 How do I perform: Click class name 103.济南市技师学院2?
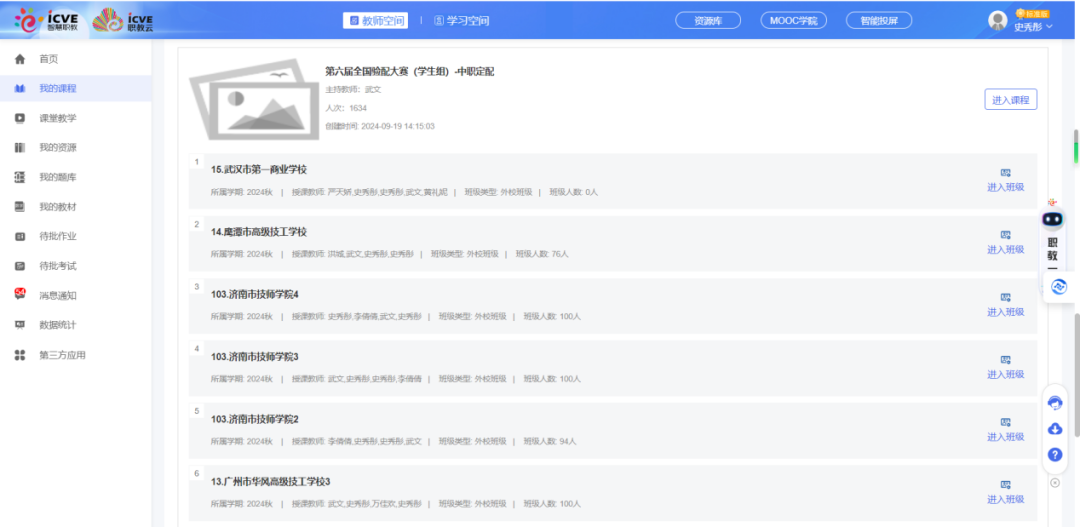[255, 419]
